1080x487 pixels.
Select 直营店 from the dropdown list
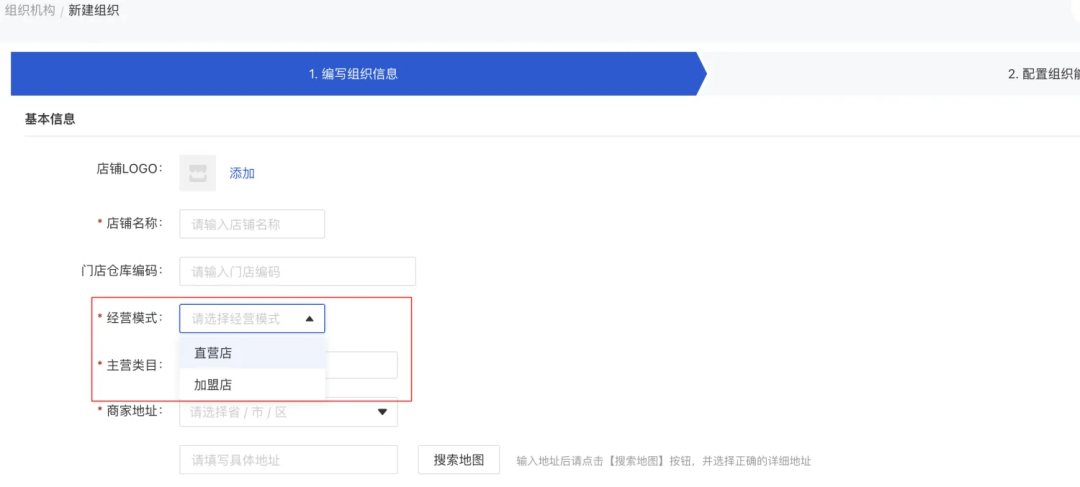click(x=213, y=353)
